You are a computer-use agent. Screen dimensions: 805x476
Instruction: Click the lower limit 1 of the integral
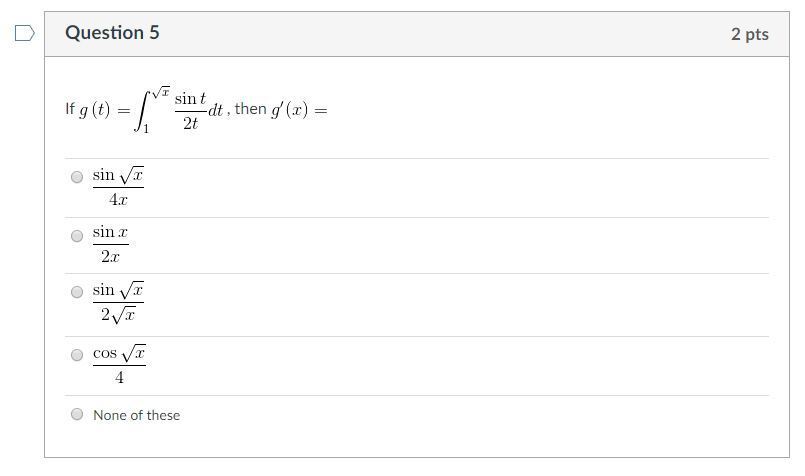(x=146, y=129)
